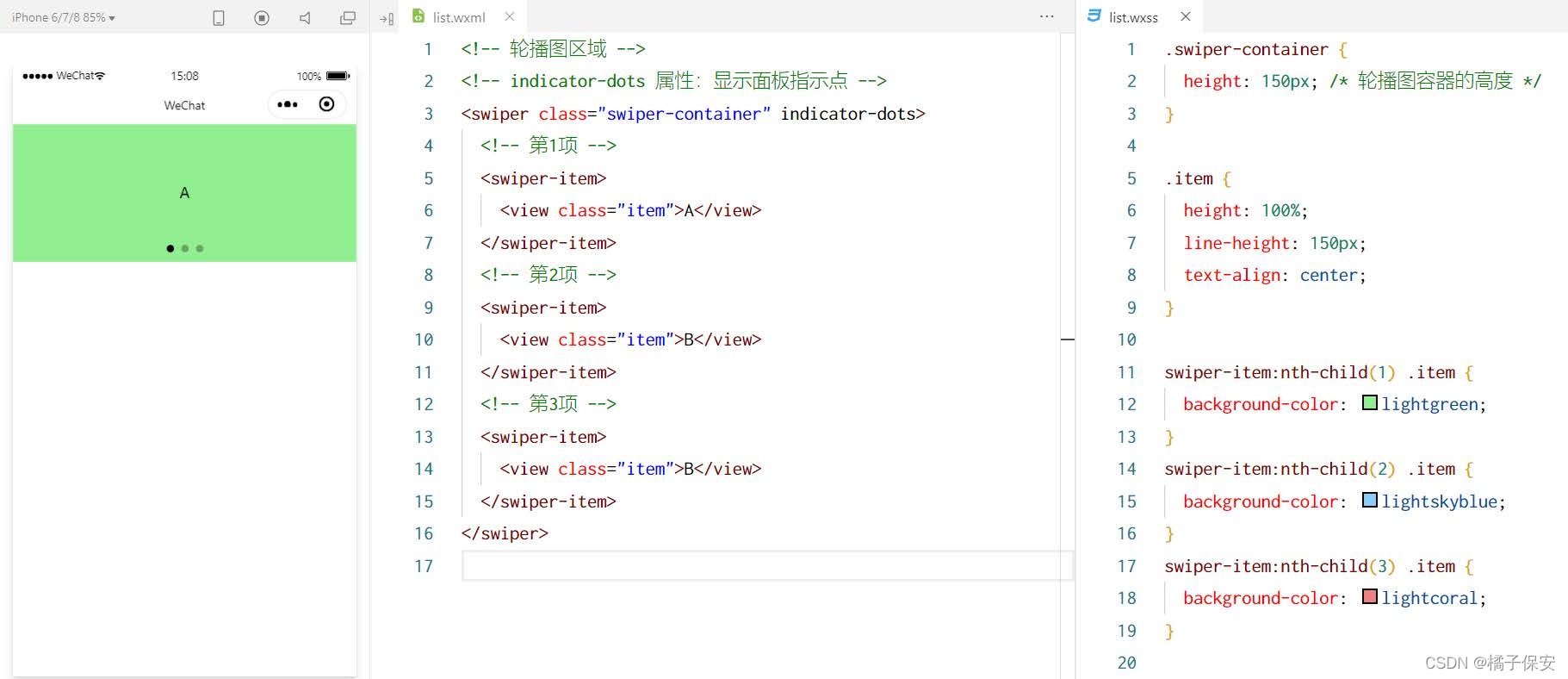This screenshot has width=1568, height=679.
Task: Click 'line-height' property in wxss
Action: click(1236, 243)
